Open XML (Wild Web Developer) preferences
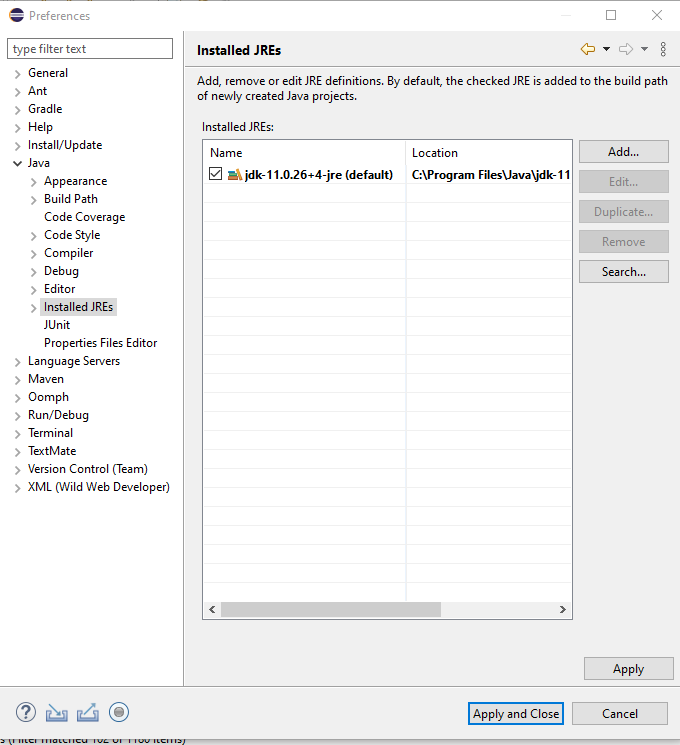Image resolution: width=680 pixels, height=745 pixels. point(98,487)
